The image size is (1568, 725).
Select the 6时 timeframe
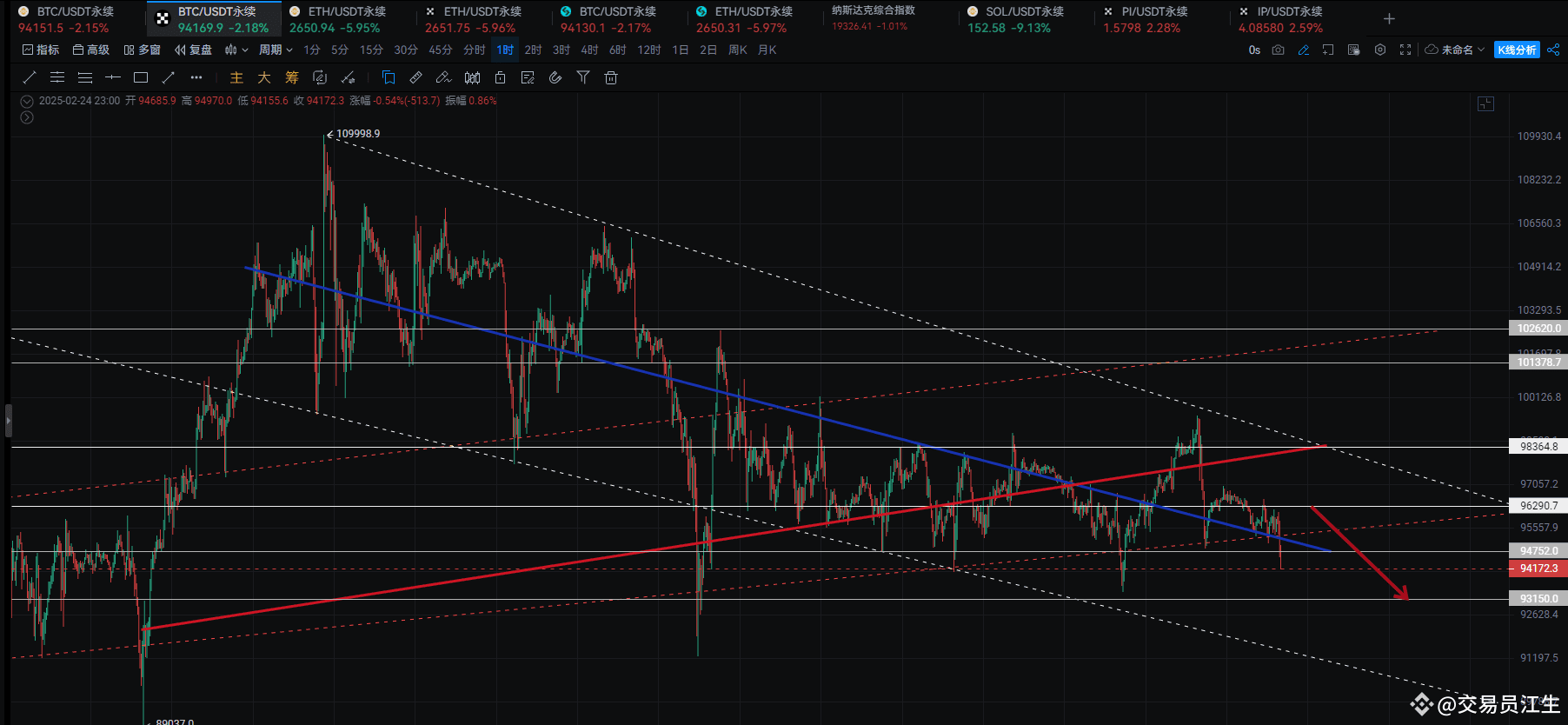617,50
